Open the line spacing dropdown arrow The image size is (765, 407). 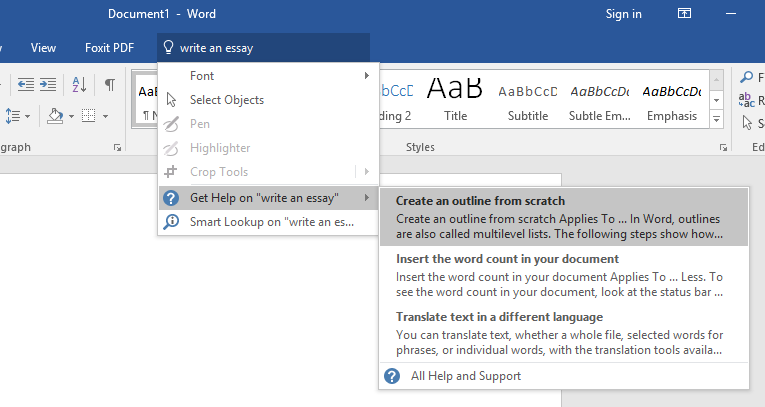click(27, 117)
